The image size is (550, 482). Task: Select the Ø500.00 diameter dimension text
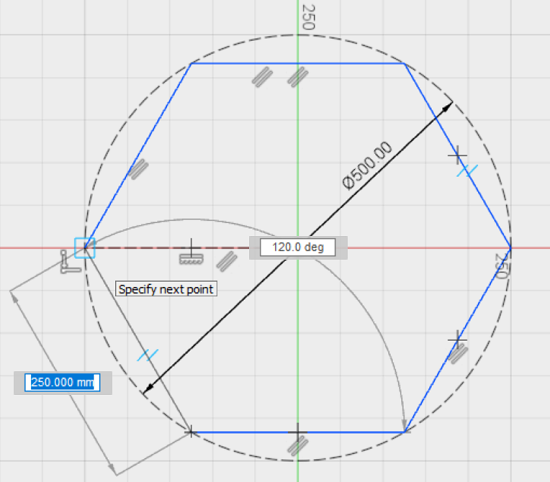click(367, 166)
